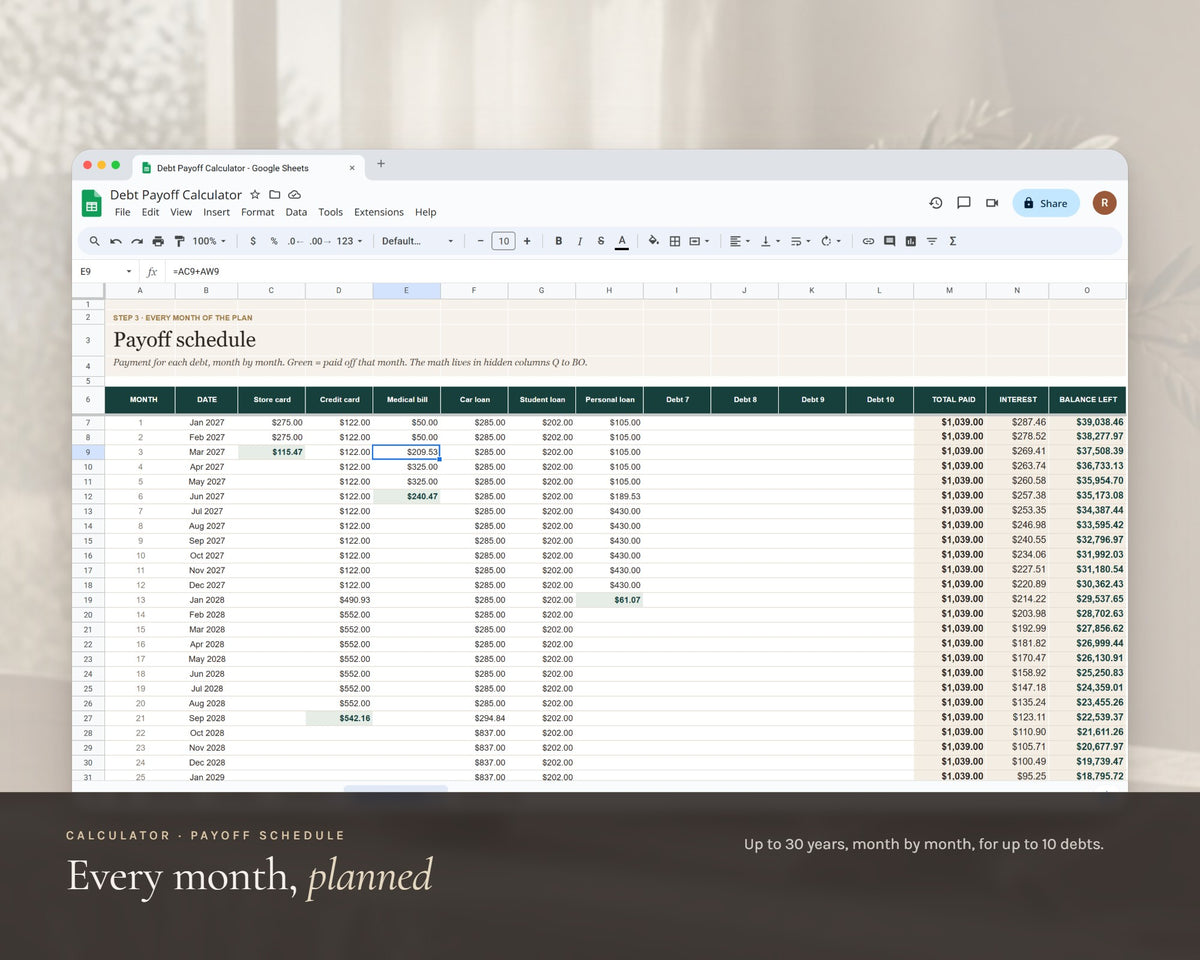Format cell as percent

(273, 241)
